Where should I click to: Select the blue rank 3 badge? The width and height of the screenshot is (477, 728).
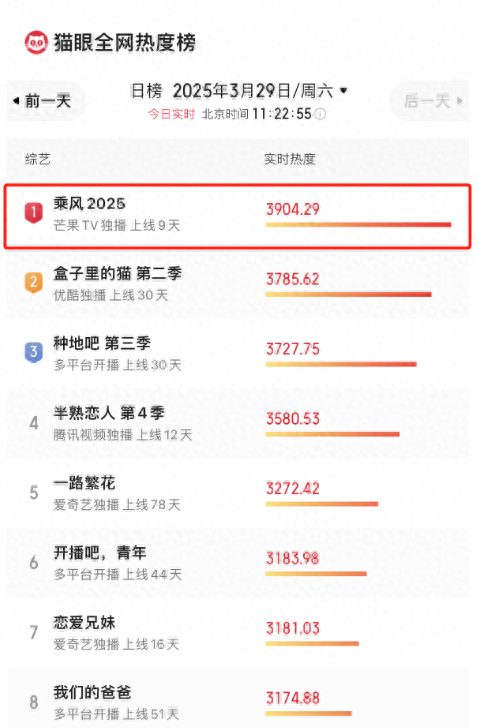[x=33, y=352]
